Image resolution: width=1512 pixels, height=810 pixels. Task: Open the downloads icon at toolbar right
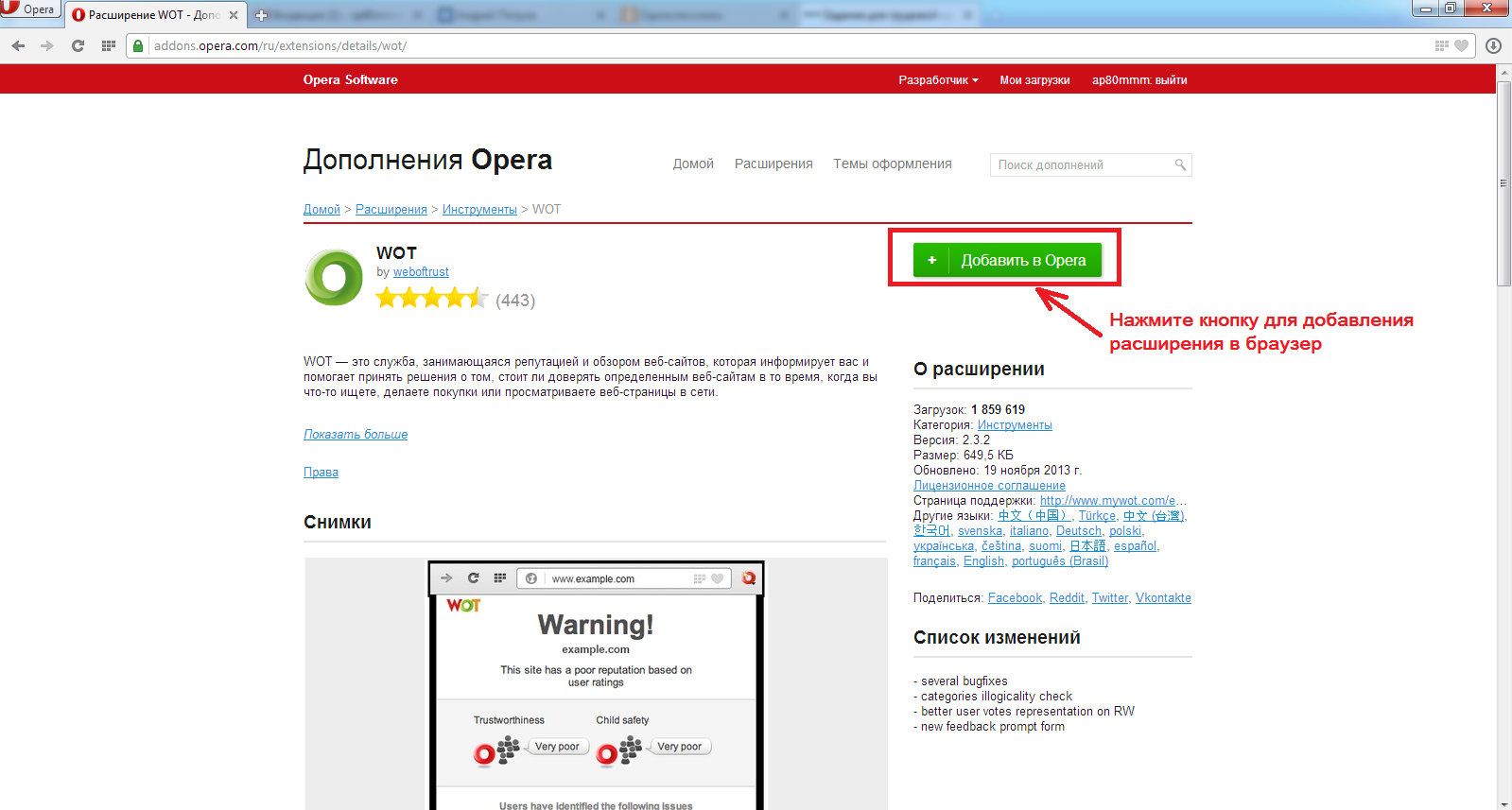[x=1493, y=45]
